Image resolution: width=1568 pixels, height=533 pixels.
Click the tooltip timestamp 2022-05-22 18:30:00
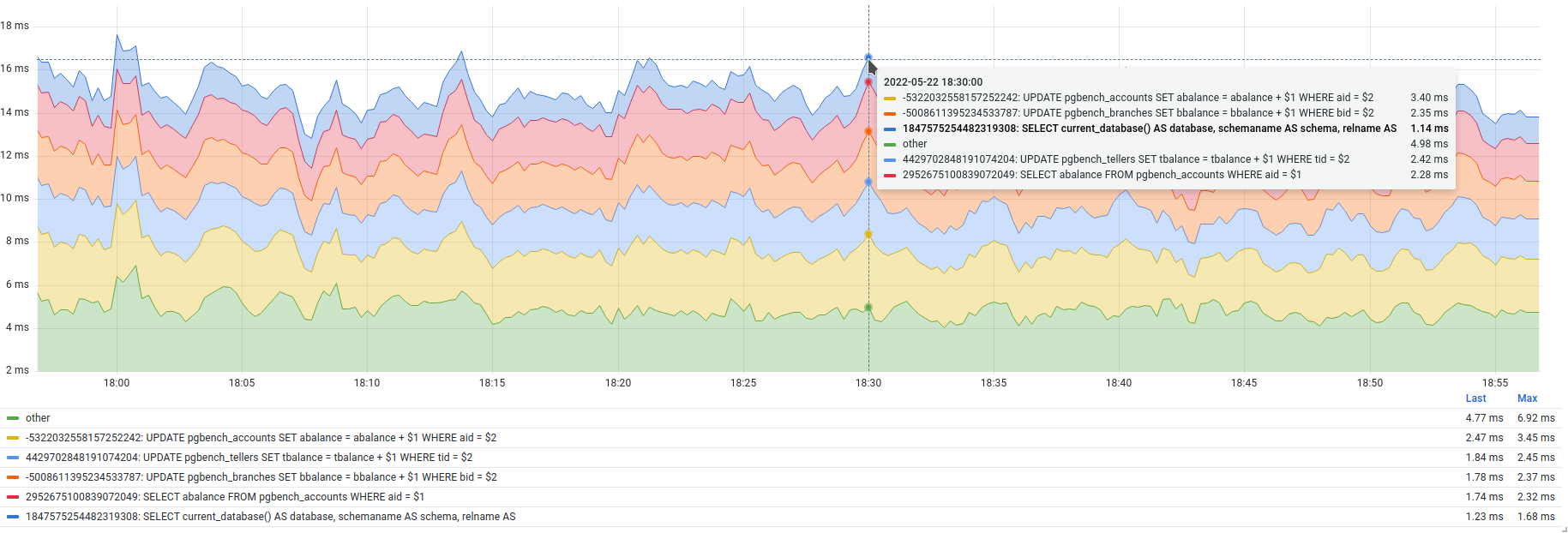933,82
